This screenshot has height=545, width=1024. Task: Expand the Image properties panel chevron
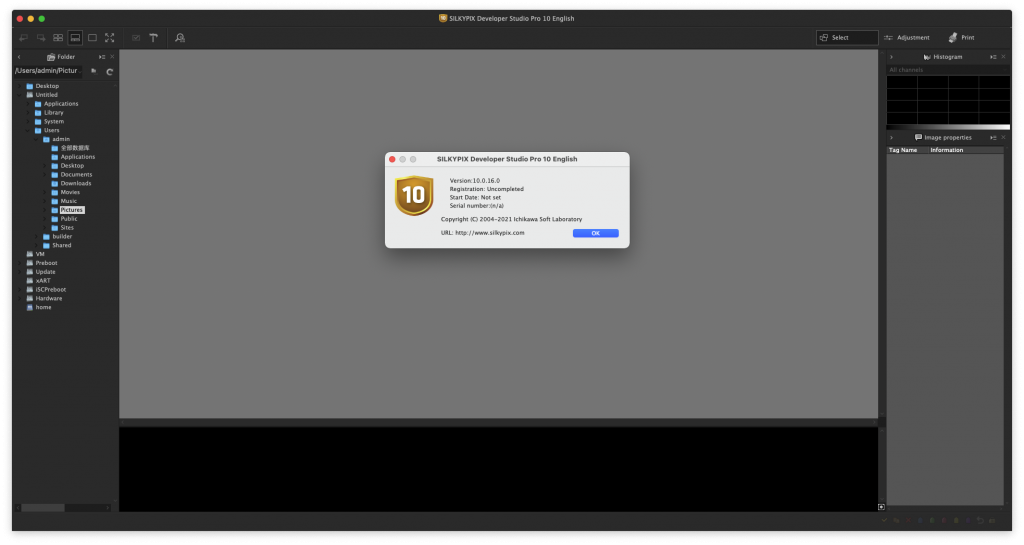(891, 138)
